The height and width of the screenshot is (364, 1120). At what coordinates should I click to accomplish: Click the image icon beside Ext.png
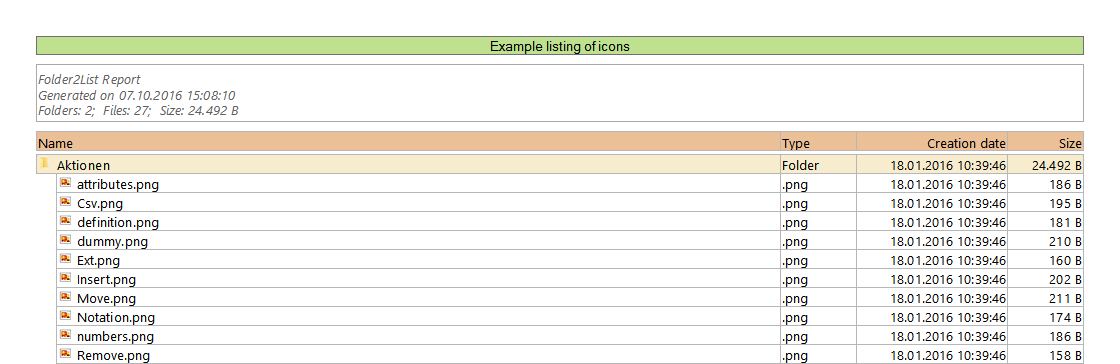click(65, 259)
